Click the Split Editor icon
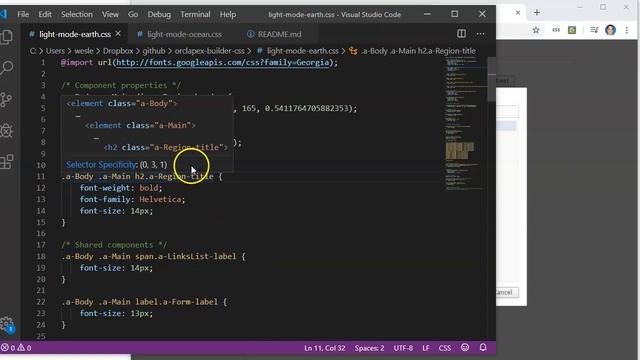 [x=461, y=34]
